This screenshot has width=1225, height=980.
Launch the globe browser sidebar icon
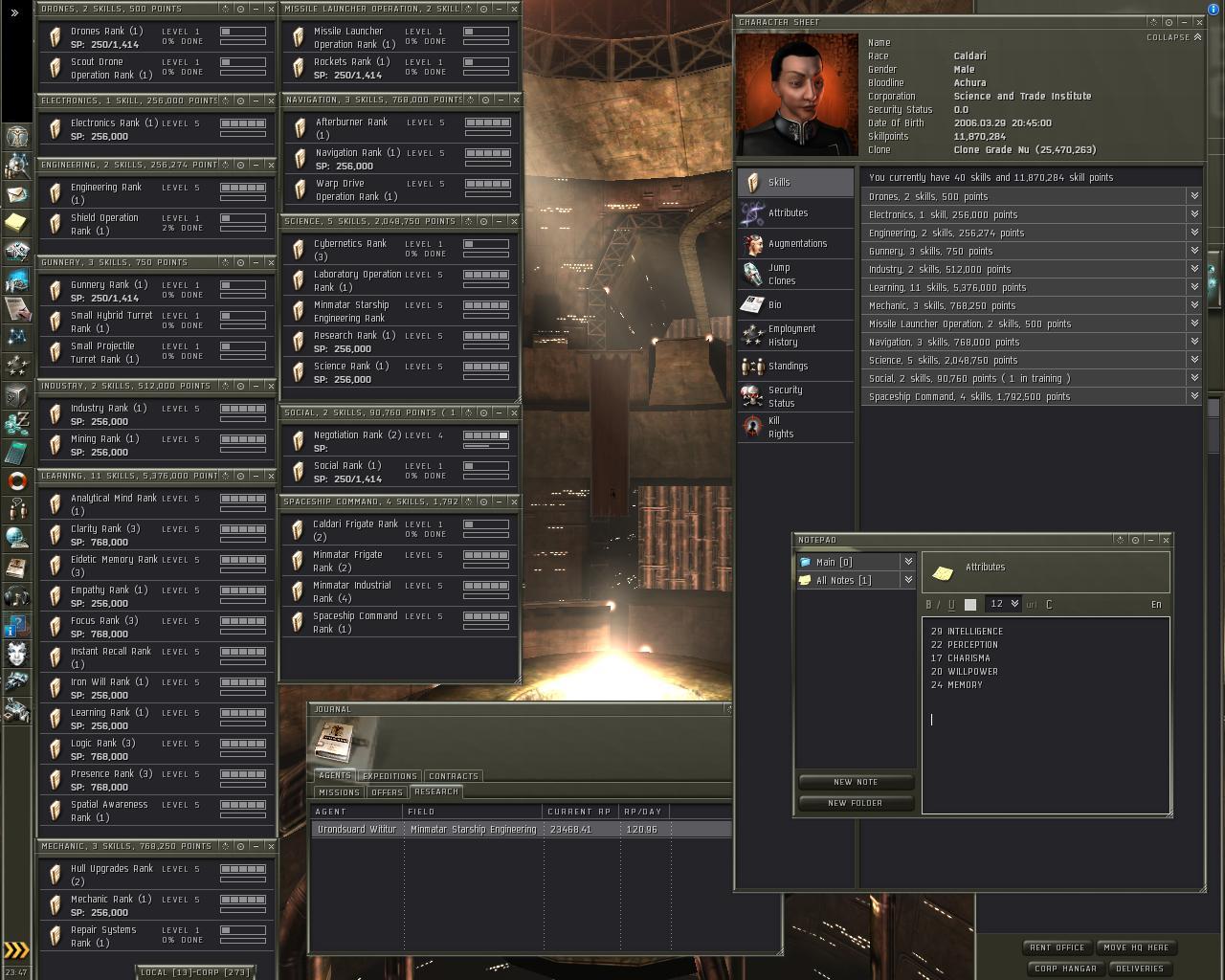(16, 538)
